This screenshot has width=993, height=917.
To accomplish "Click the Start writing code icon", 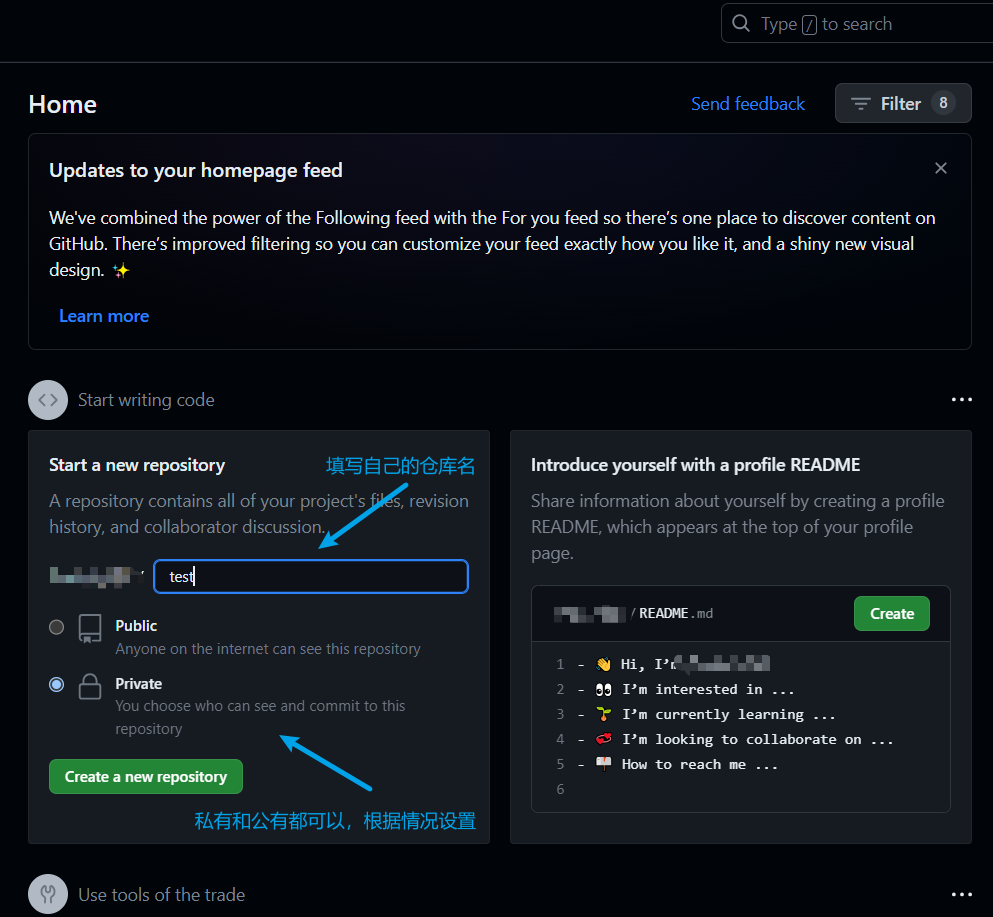I will pos(48,400).
